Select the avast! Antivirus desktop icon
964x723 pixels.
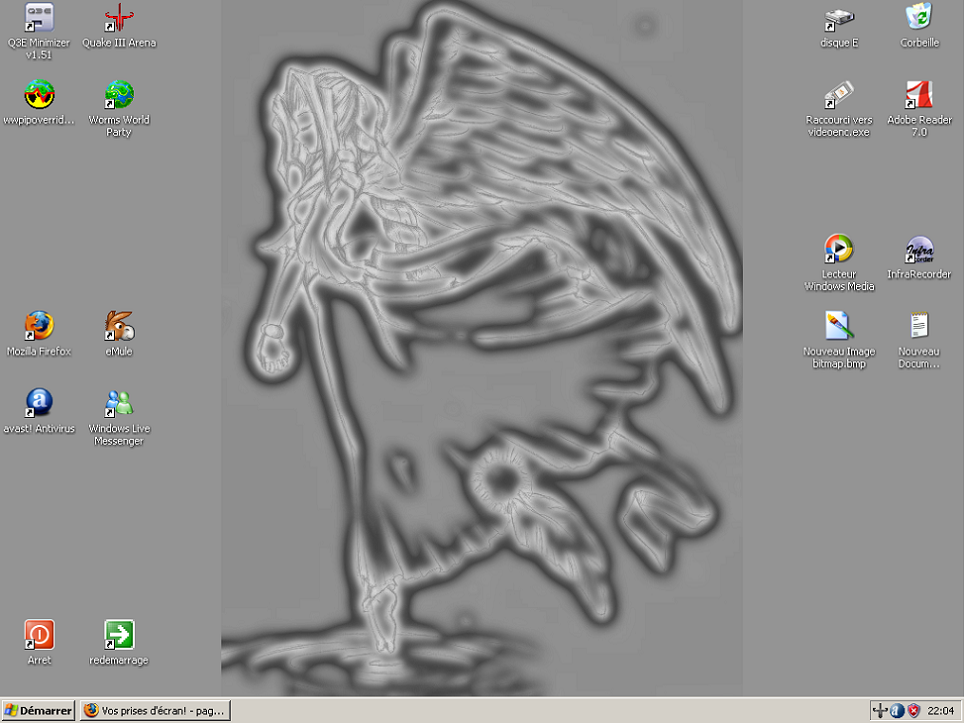[x=39, y=403]
